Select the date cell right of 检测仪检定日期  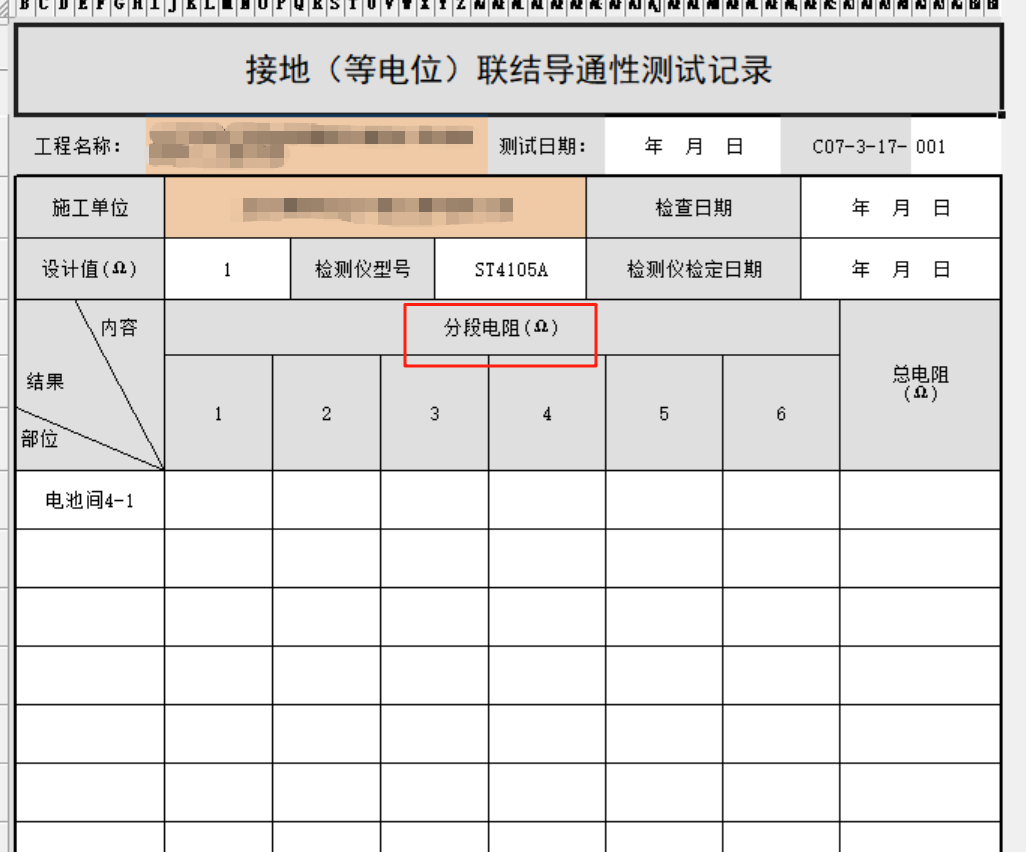(x=901, y=269)
